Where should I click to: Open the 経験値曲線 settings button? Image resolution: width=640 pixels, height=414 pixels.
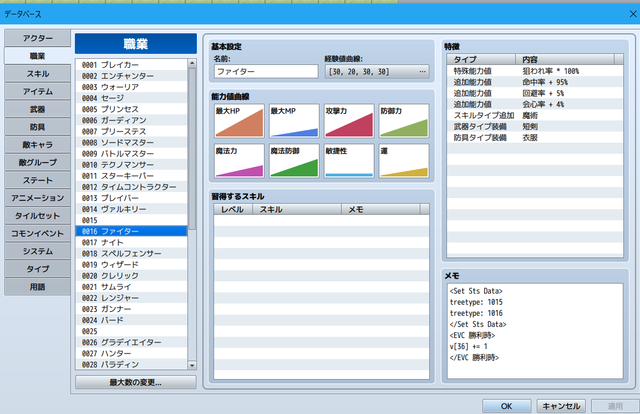(377, 71)
